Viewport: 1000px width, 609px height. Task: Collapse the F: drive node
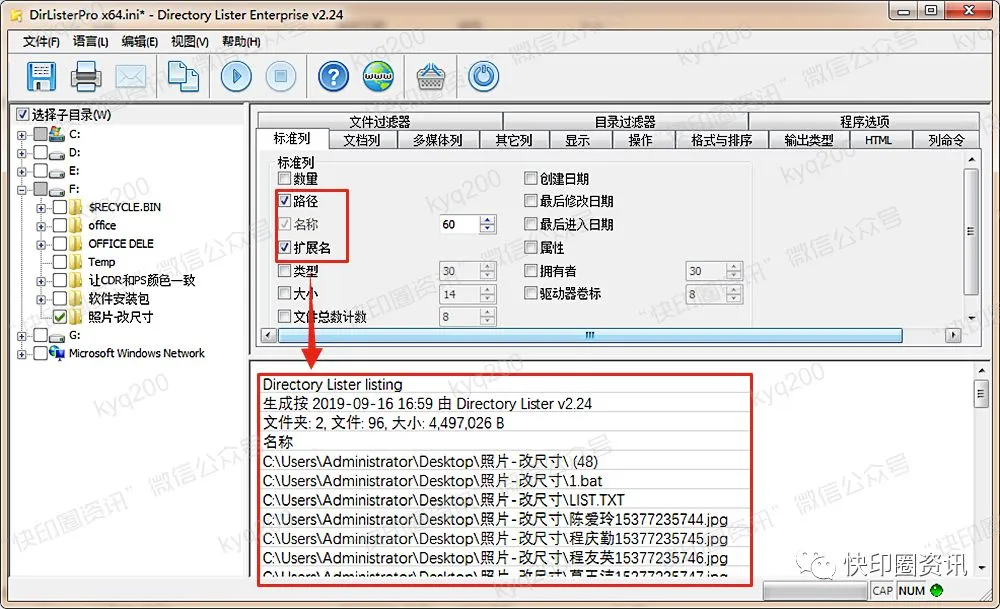(x=22, y=190)
